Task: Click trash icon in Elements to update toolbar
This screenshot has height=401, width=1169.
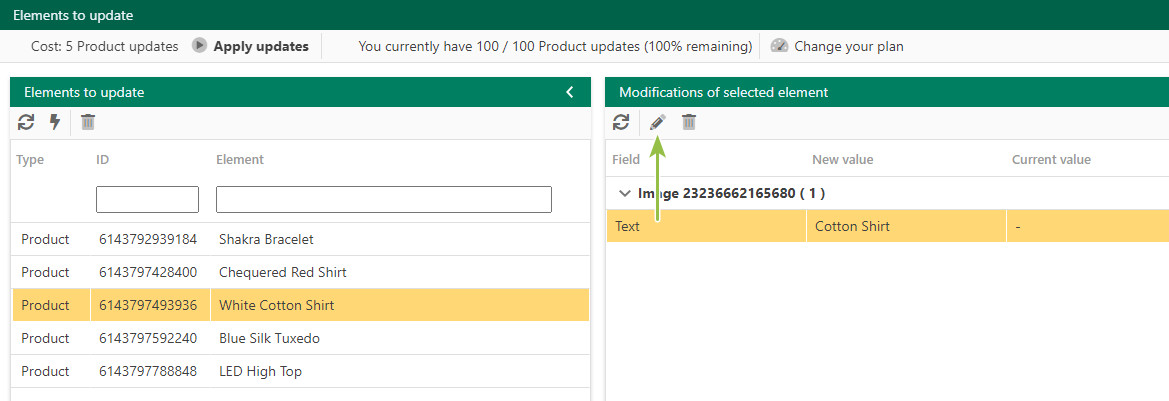Action: pyautogui.click(x=88, y=122)
